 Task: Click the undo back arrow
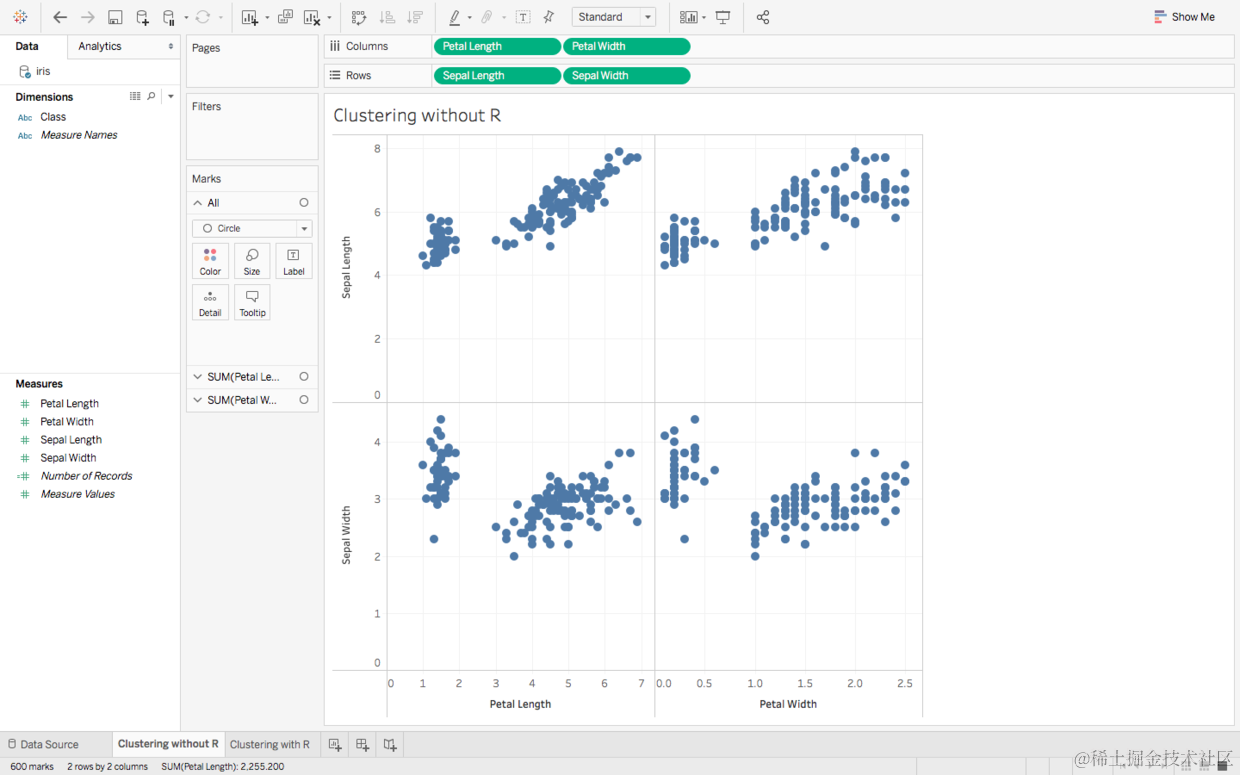(x=60, y=17)
